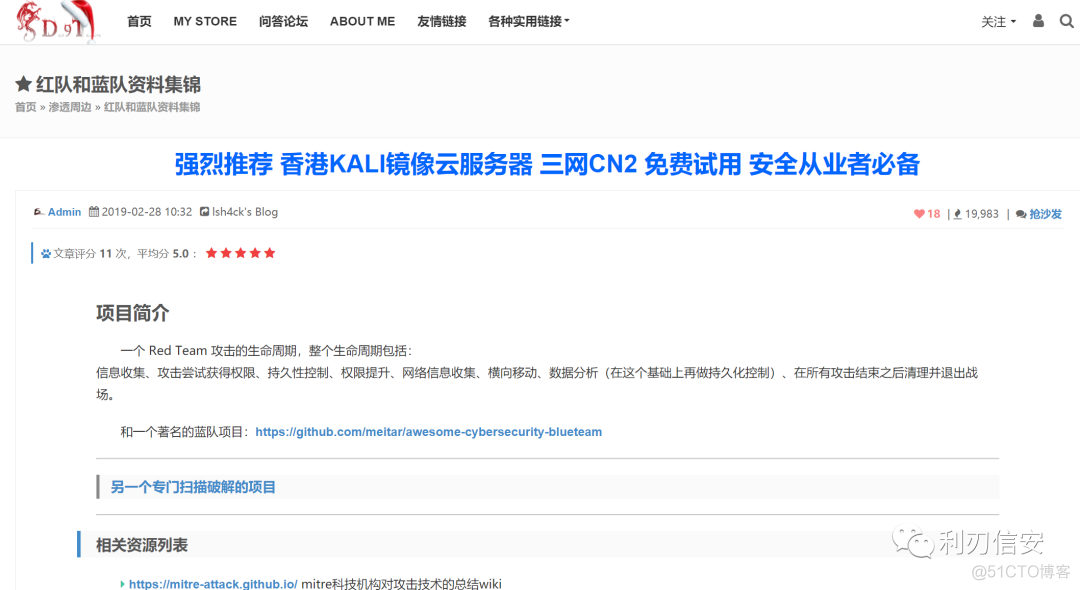
Task: Open the 另一个专门扫描破解的项目 link
Action: click(x=193, y=487)
